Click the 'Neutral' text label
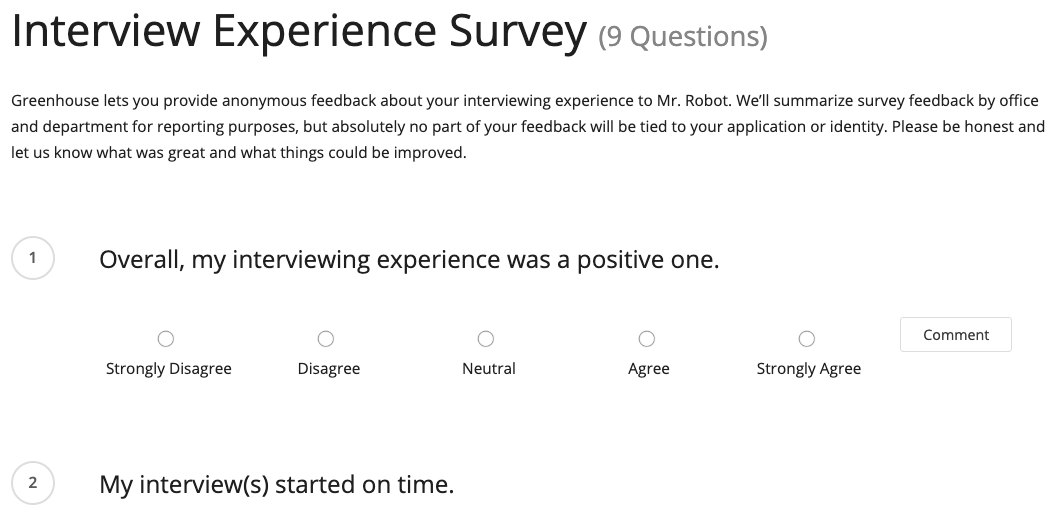The width and height of the screenshot is (1057, 525). (x=489, y=369)
